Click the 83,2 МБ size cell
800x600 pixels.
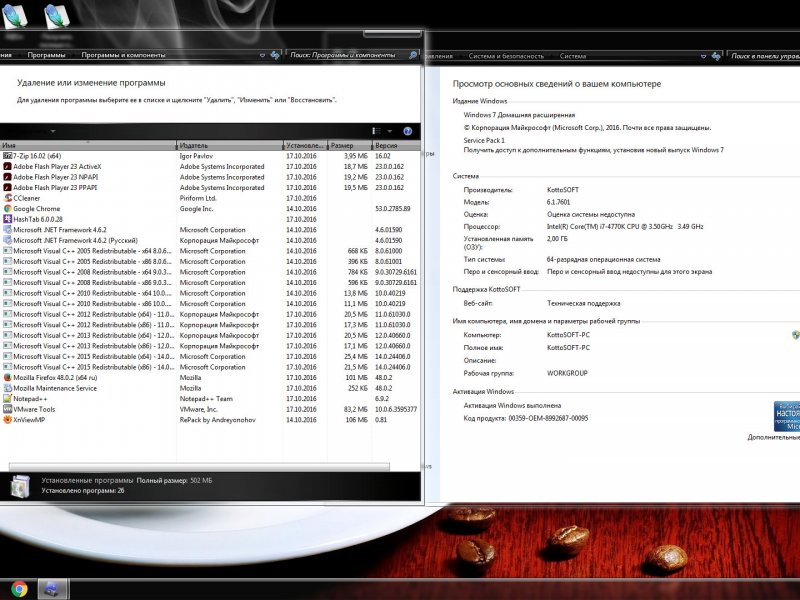(x=356, y=409)
